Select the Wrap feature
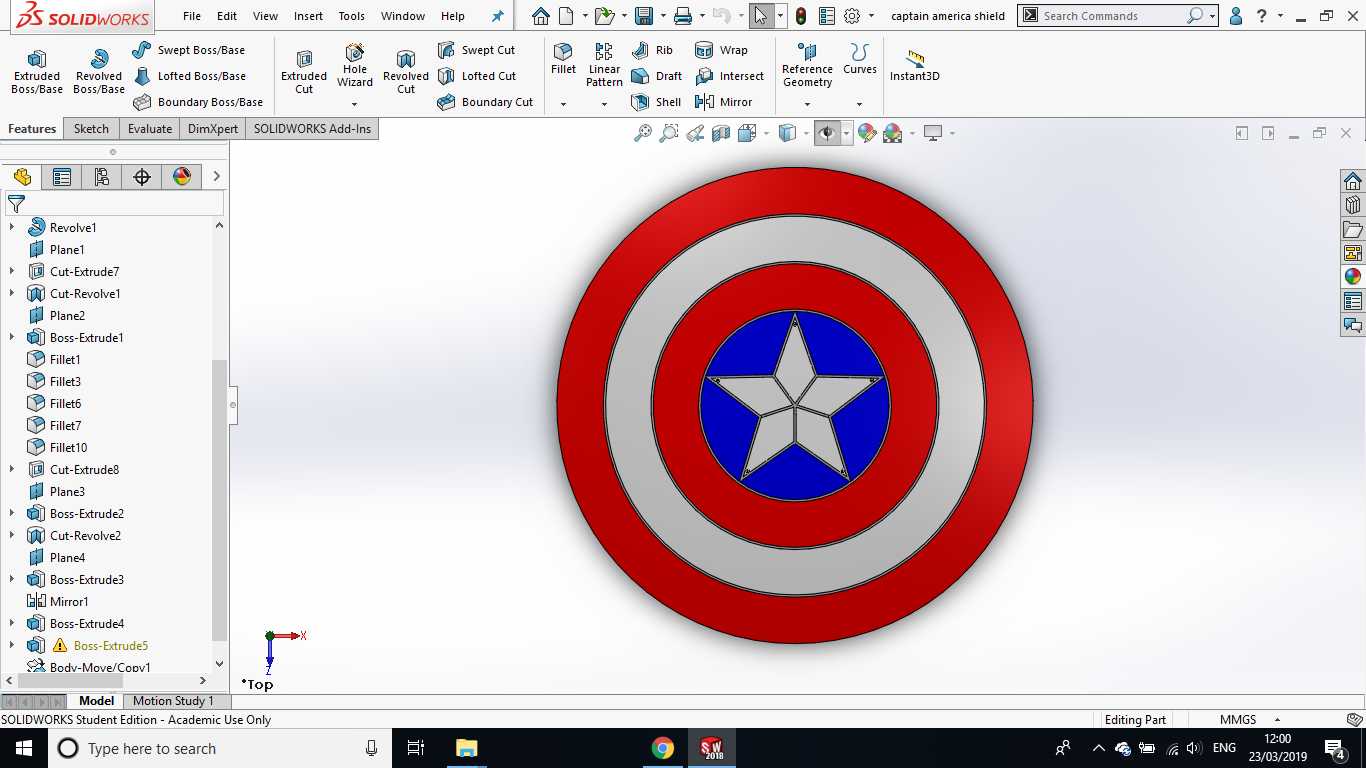Screen dimensions: 1366x768 coord(721,50)
